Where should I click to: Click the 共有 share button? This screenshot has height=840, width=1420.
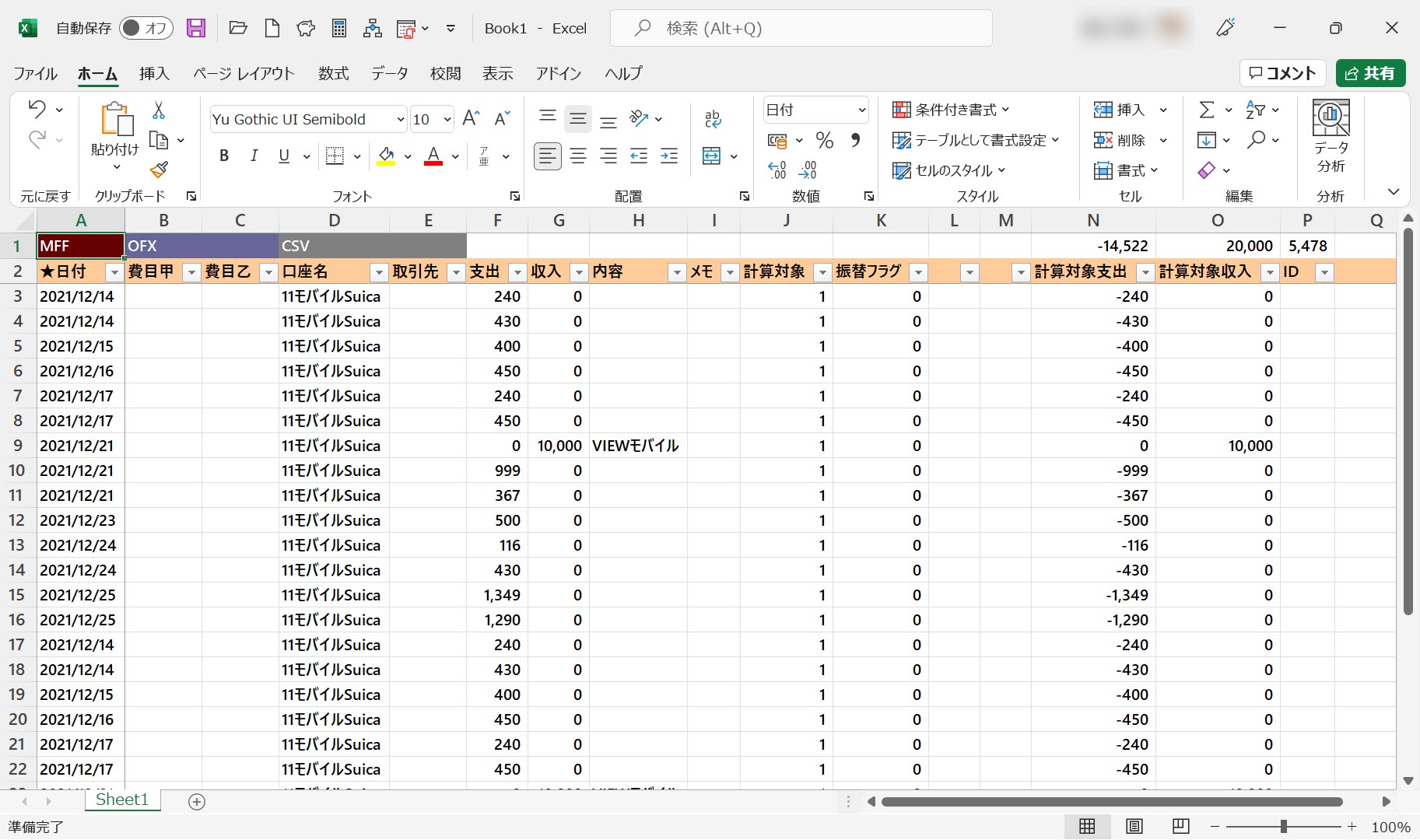(1370, 73)
